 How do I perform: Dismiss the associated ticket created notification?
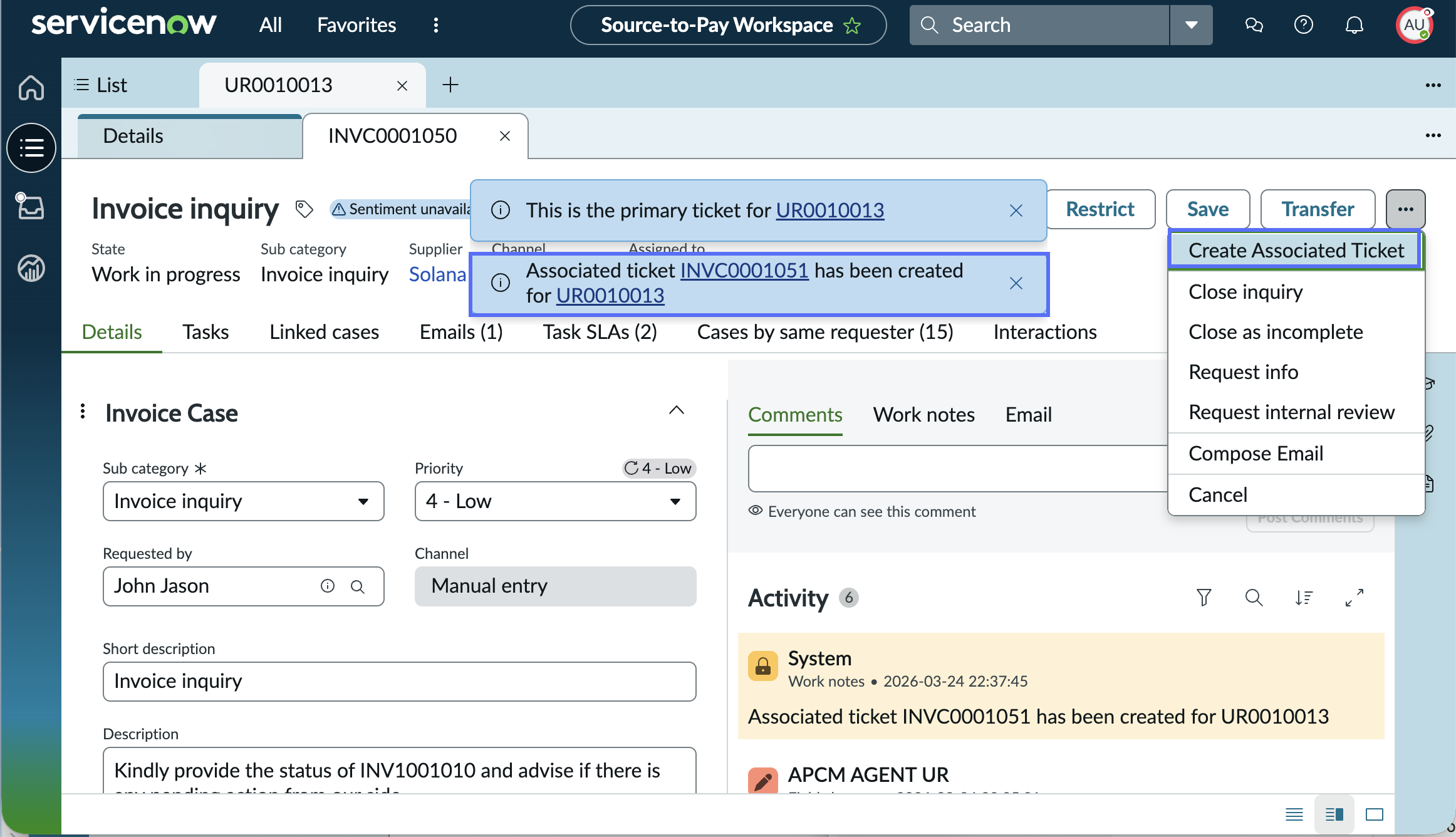click(x=1016, y=283)
